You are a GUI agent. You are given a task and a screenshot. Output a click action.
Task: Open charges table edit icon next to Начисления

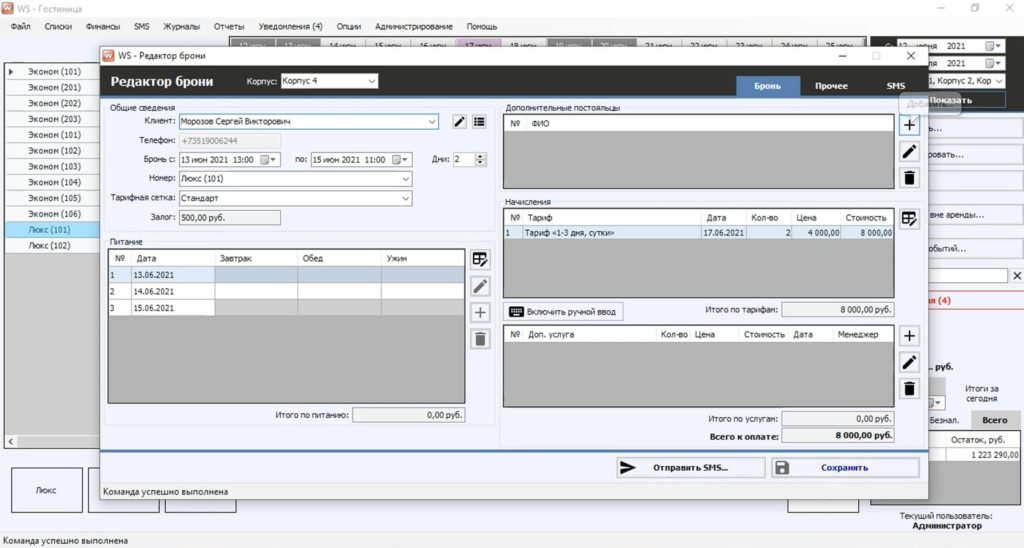(x=909, y=219)
